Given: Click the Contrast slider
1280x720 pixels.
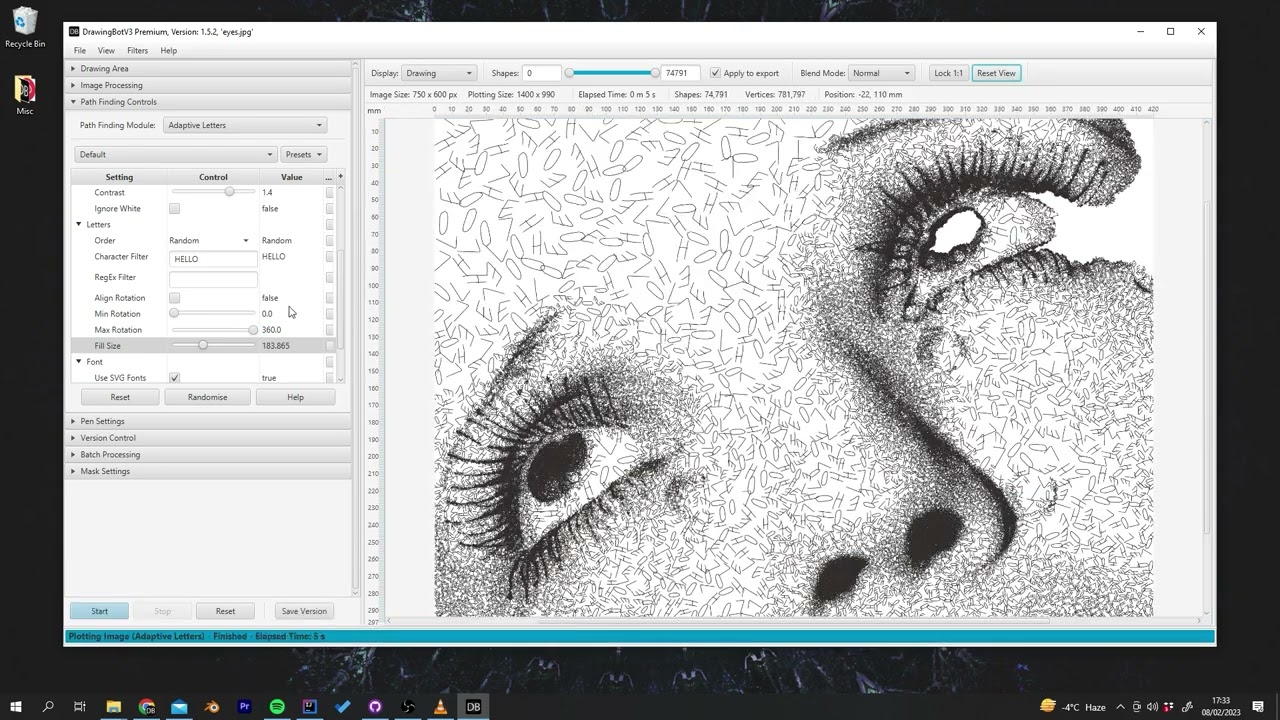Looking at the screenshot, I should pos(213,192).
